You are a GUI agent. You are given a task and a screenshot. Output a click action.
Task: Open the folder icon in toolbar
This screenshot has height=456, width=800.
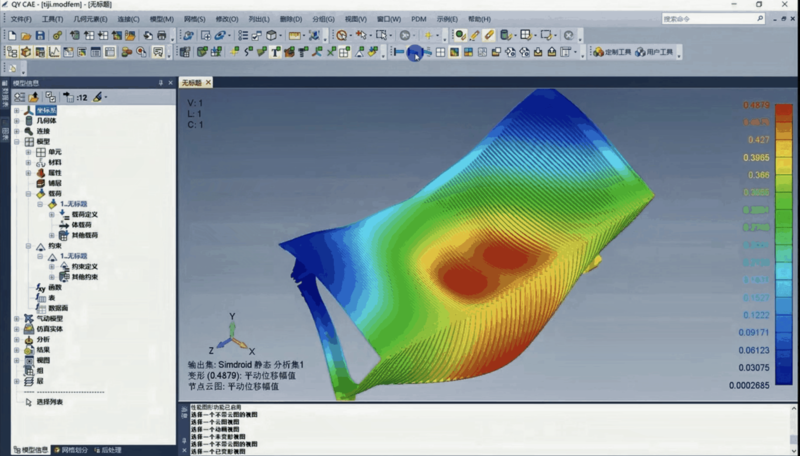[x=25, y=35]
